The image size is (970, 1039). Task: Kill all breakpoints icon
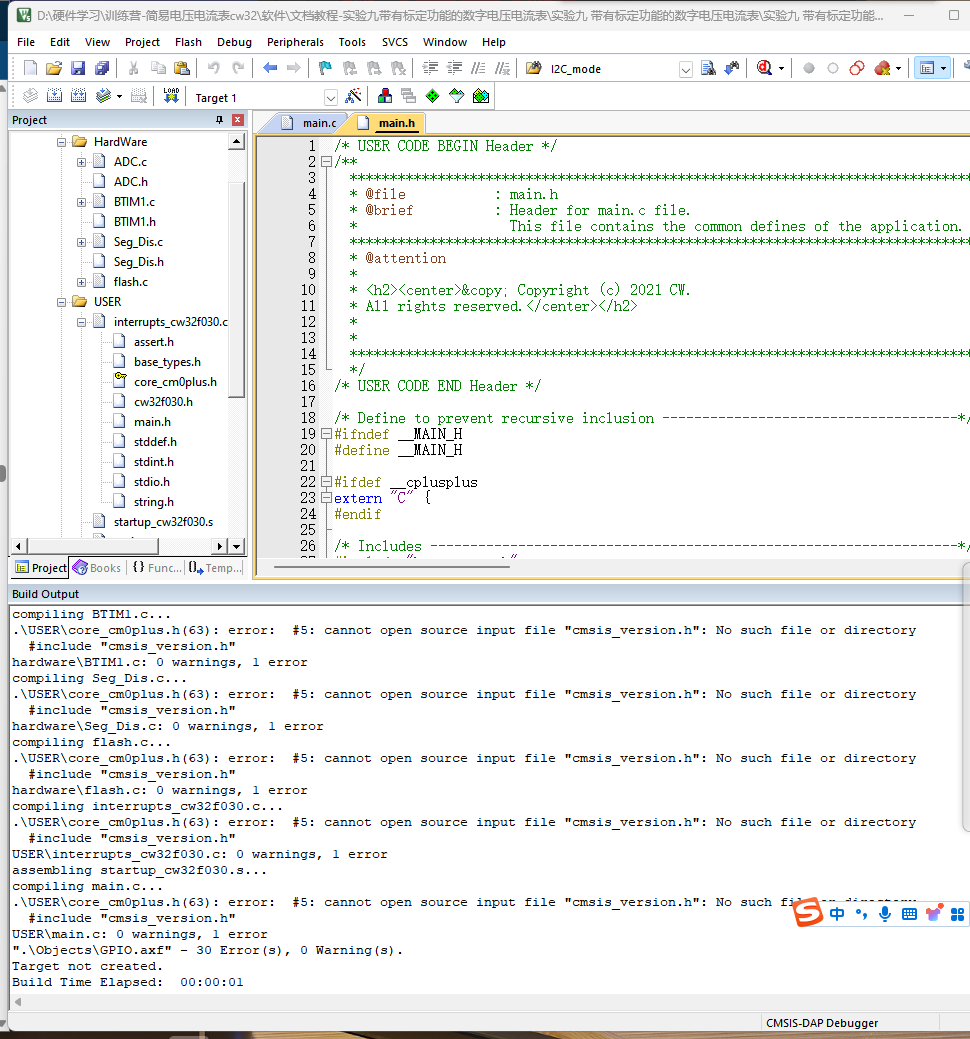882,68
